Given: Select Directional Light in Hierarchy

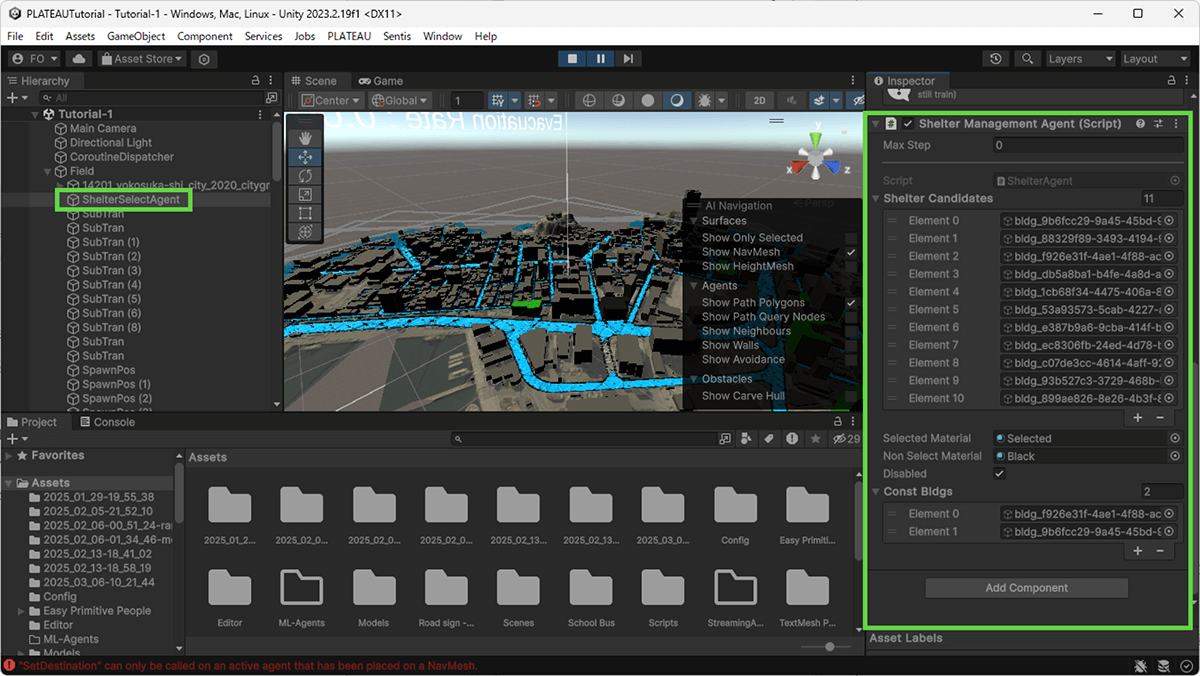Looking at the screenshot, I should 110,143.
